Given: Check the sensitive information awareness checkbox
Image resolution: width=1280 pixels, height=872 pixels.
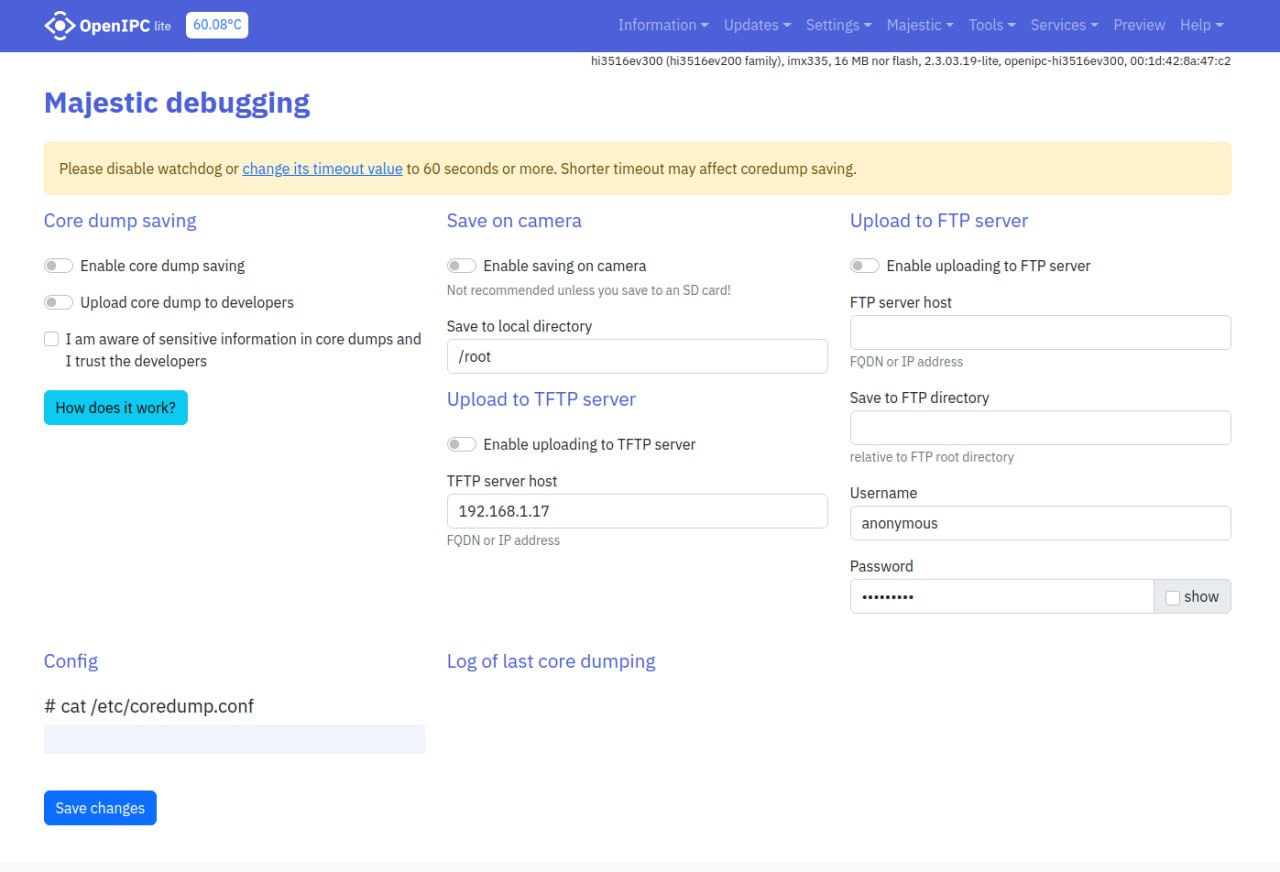Looking at the screenshot, I should tap(51, 339).
